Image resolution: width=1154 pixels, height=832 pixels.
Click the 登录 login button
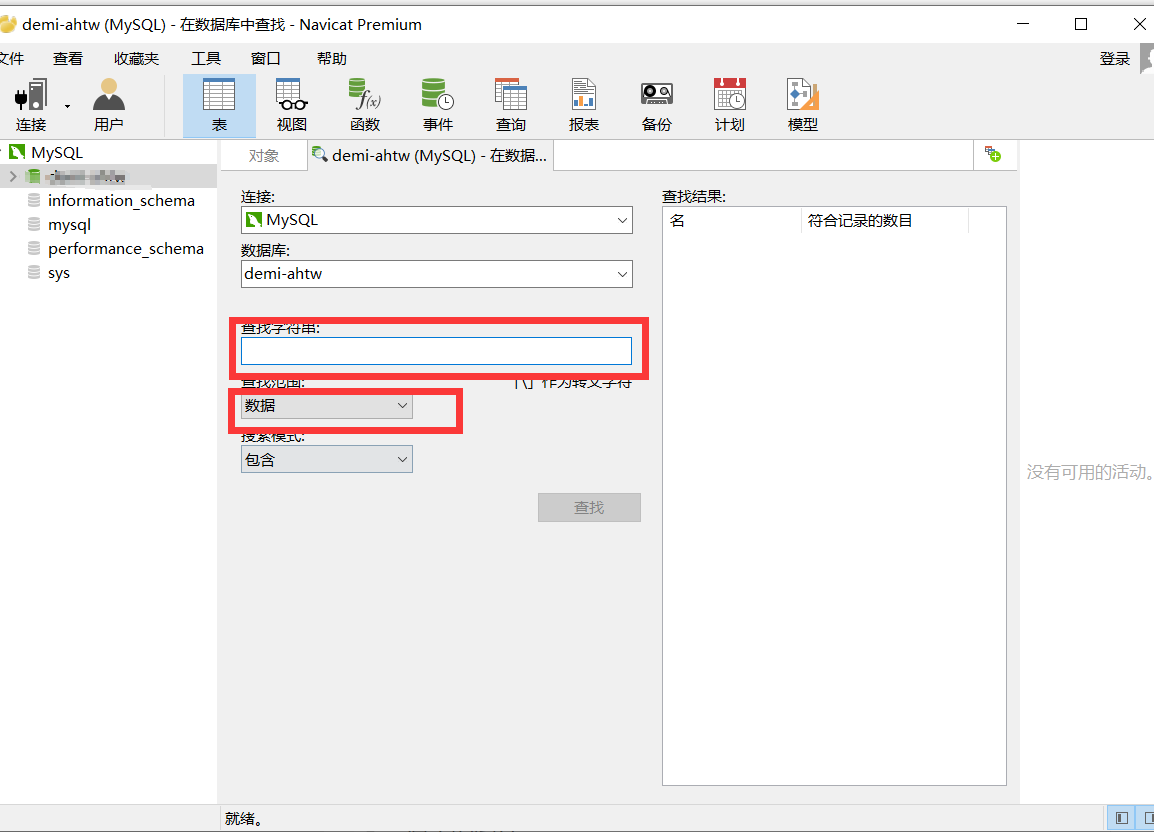1114,58
